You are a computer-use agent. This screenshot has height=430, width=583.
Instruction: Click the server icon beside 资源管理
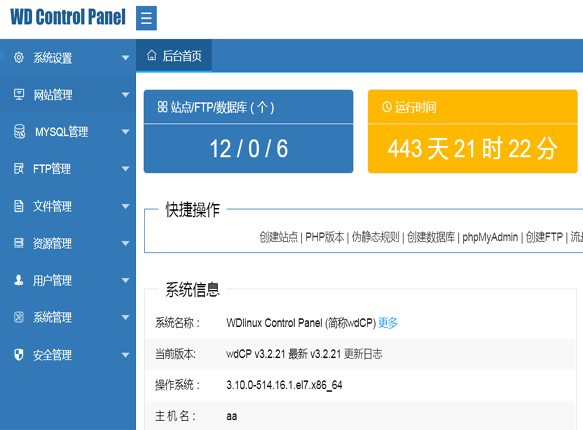click(19, 243)
